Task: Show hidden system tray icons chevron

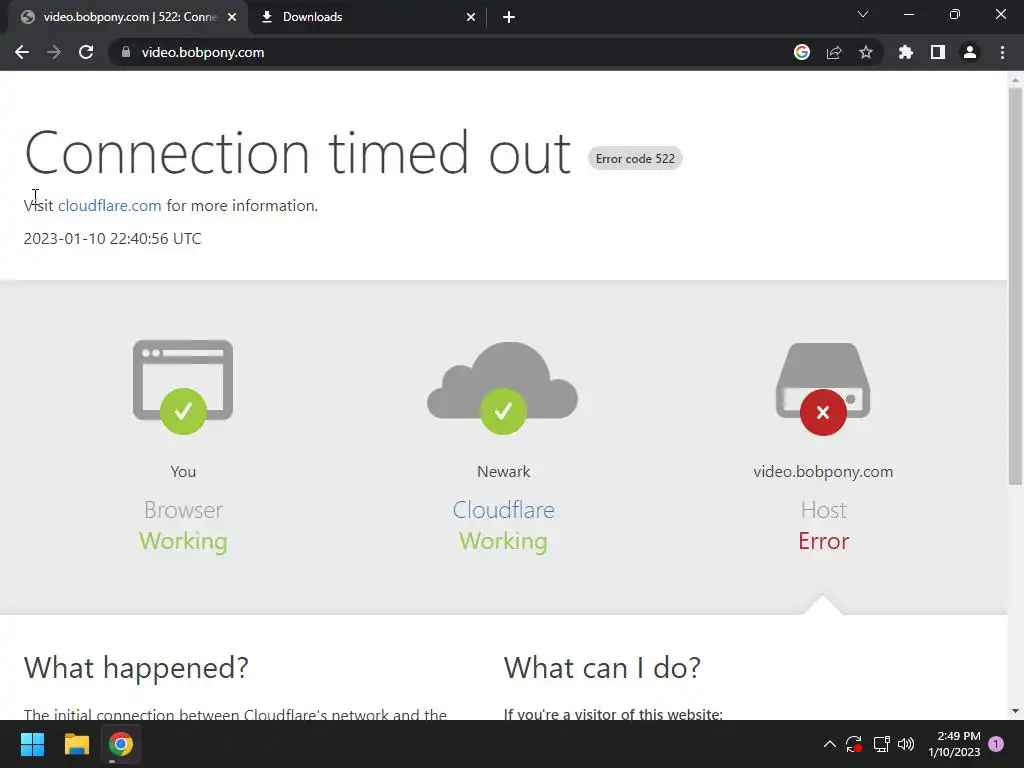Action: coord(829,744)
